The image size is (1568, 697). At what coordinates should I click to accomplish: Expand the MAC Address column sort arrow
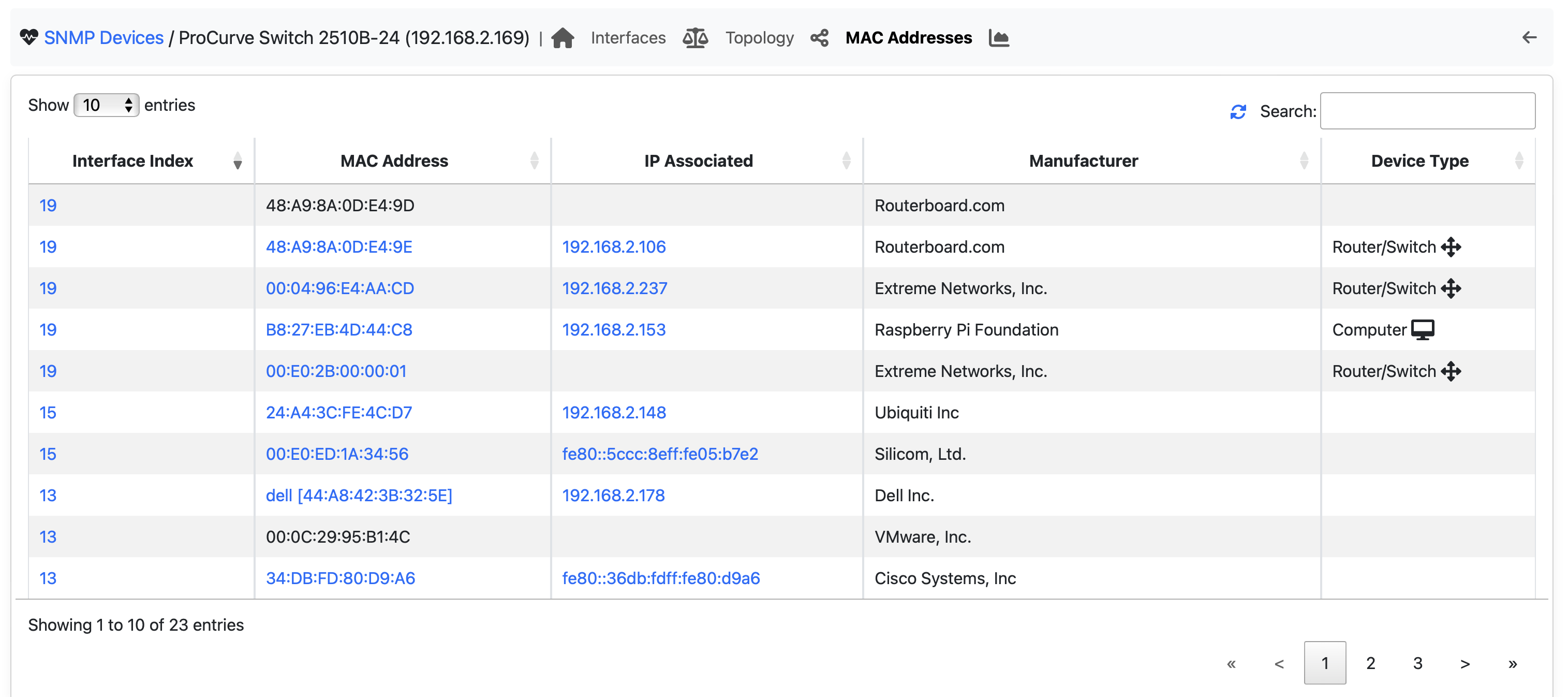tap(534, 161)
